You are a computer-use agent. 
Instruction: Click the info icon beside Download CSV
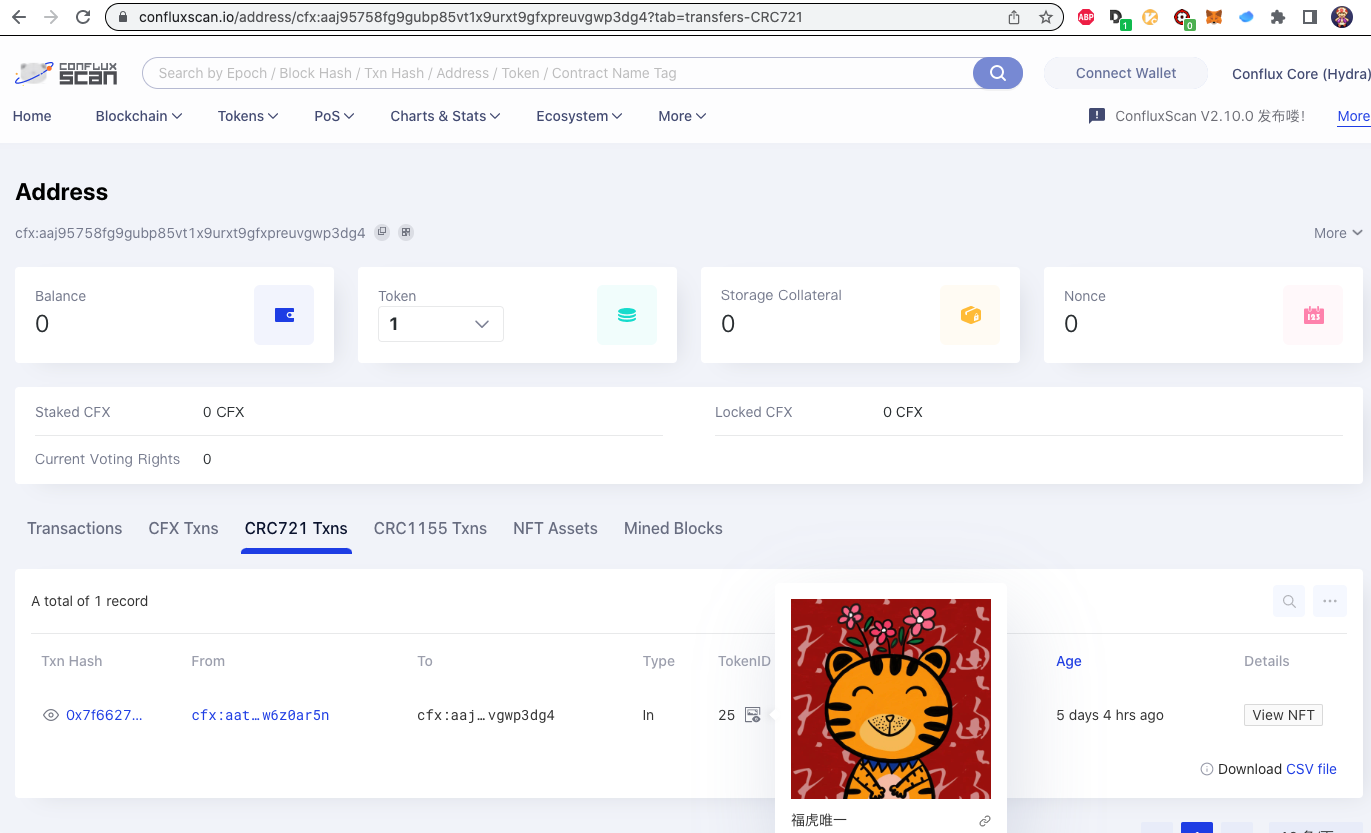1207,769
